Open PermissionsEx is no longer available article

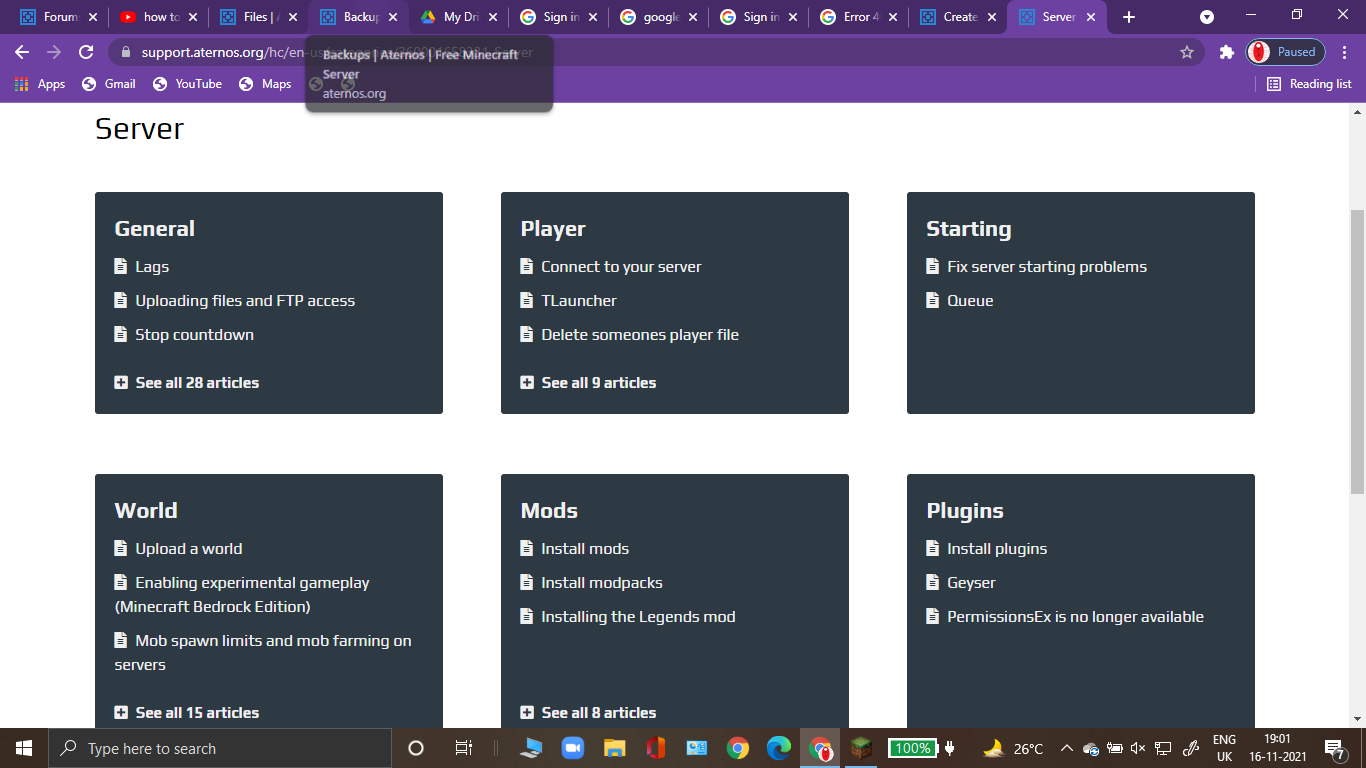coord(1075,617)
